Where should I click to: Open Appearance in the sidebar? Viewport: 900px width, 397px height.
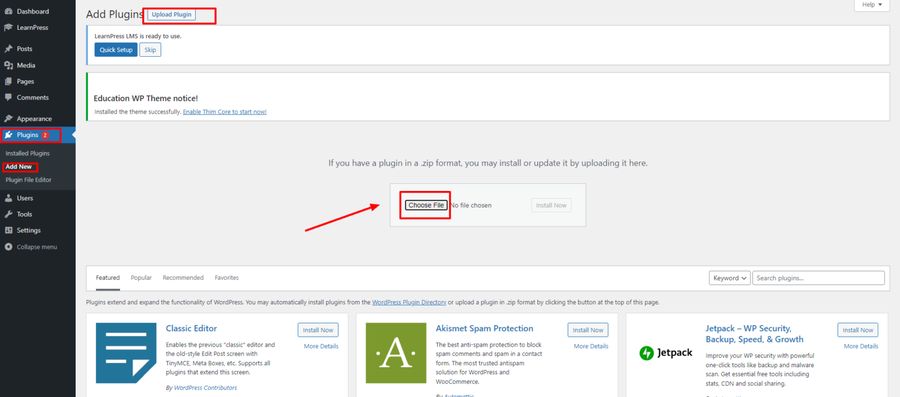pyautogui.click(x=34, y=118)
